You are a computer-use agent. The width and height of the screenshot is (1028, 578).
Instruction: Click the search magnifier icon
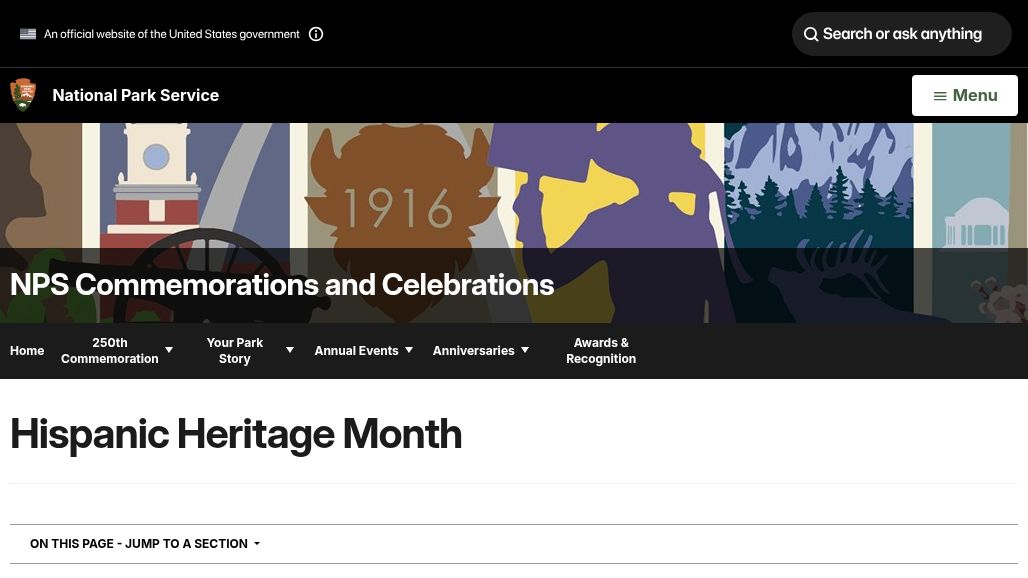(811, 34)
